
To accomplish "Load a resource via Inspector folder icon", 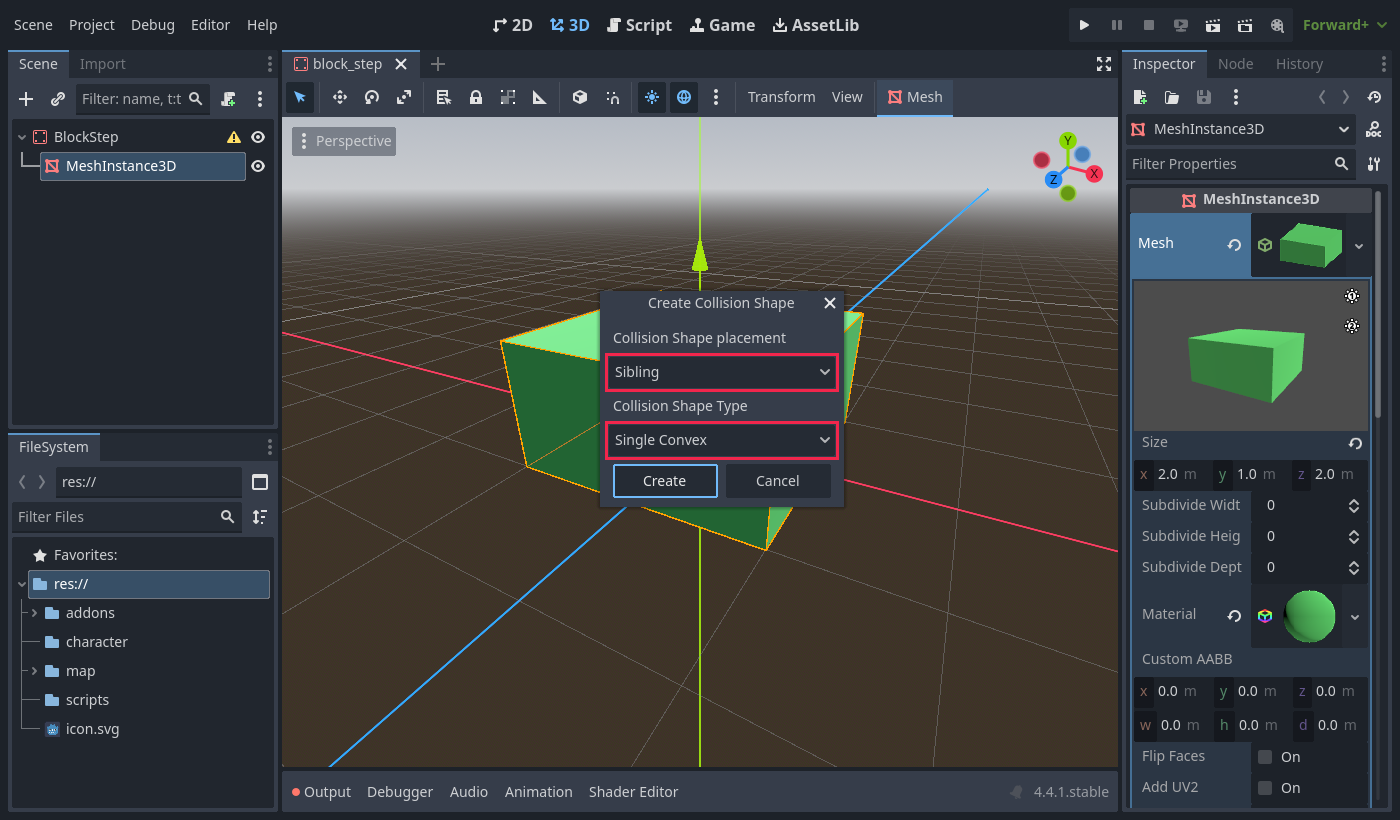I will [1172, 97].
